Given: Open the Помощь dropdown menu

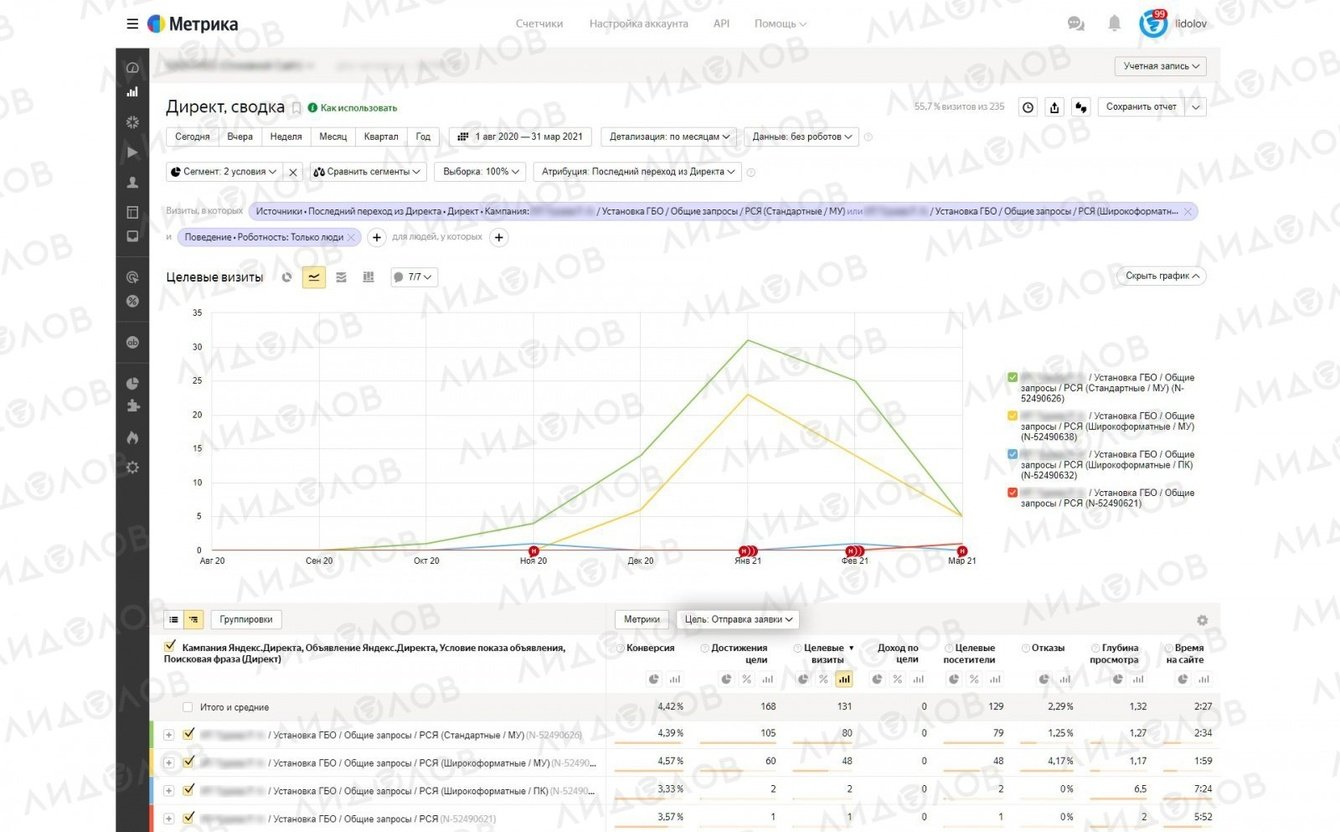Looking at the screenshot, I should point(780,24).
